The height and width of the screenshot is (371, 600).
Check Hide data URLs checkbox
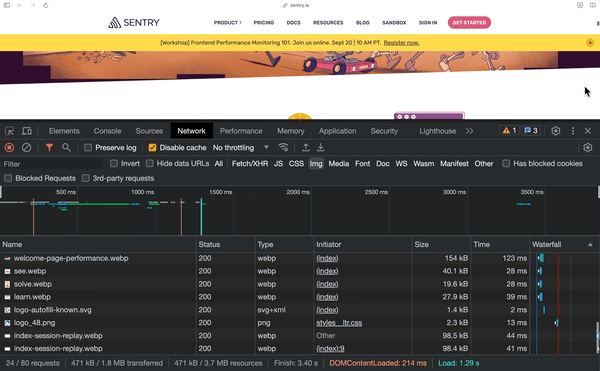[x=150, y=163]
